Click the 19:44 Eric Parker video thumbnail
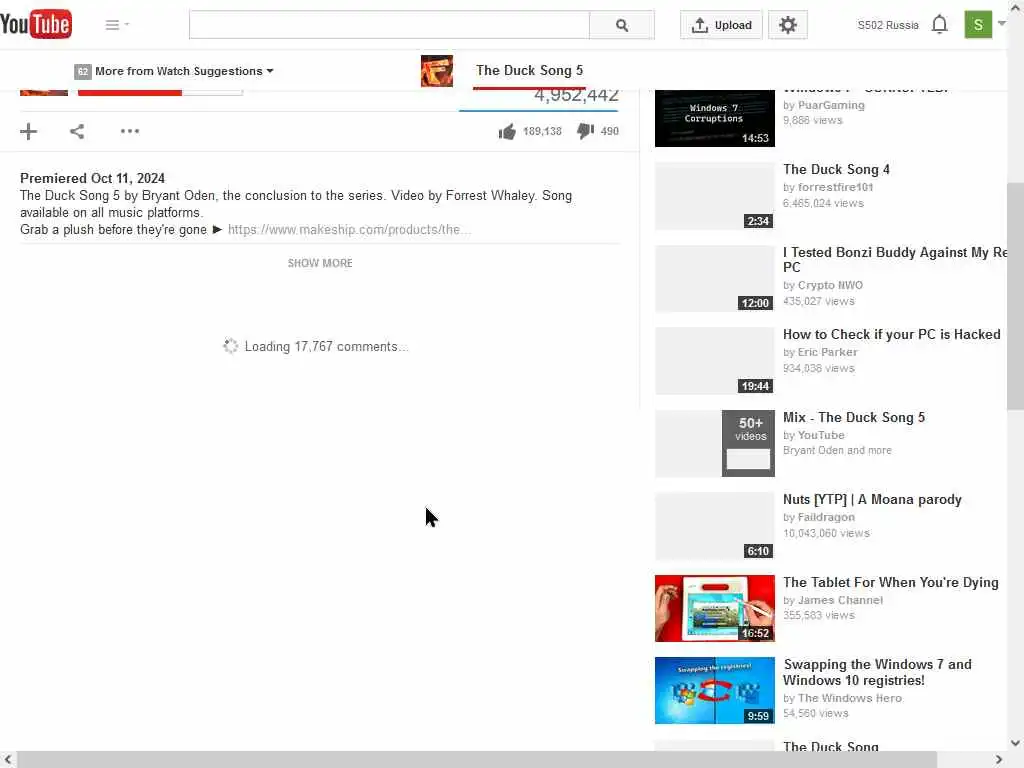Screen dimensions: 1024x768 click(x=714, y=361)
